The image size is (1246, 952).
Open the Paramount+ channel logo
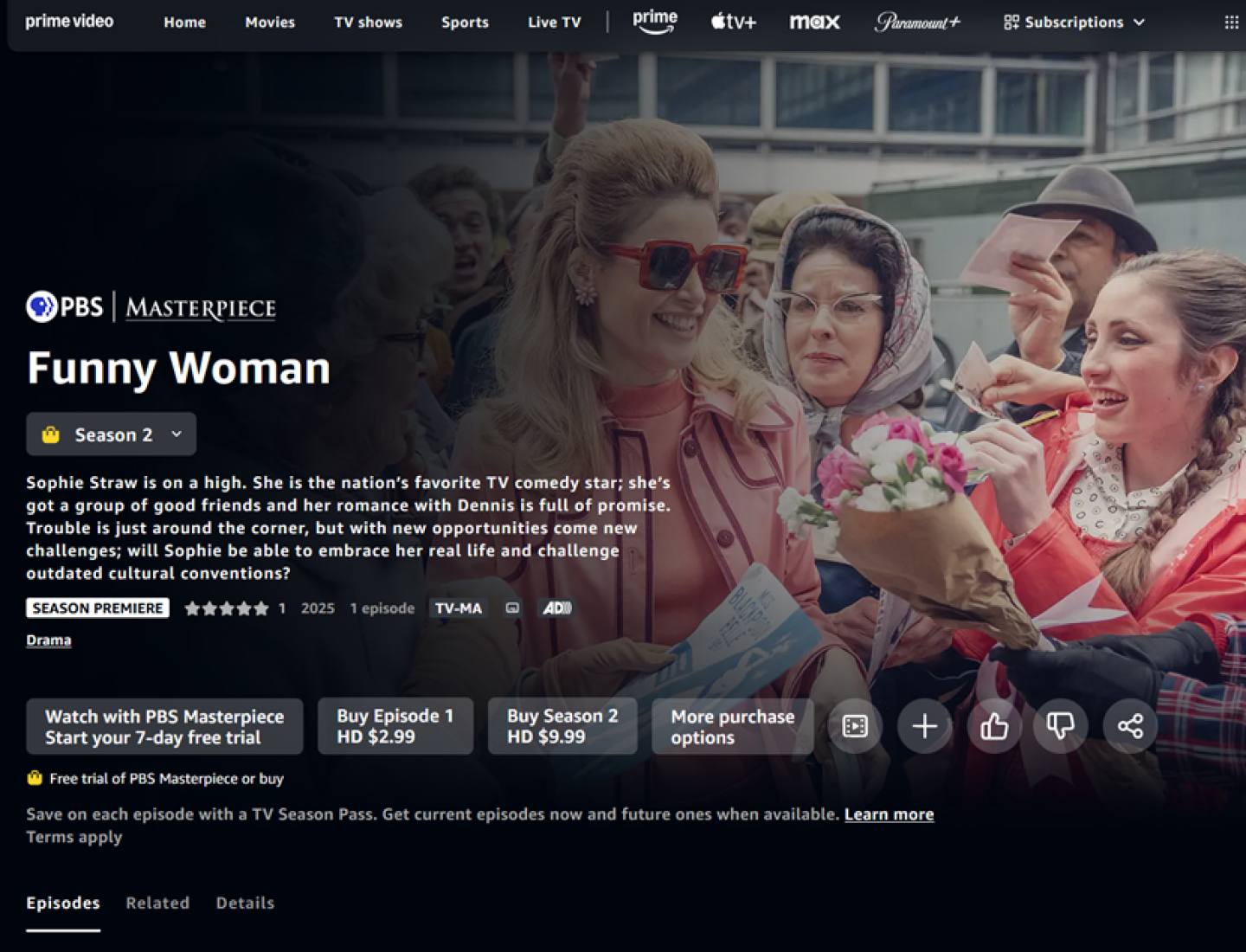pyautogui.click(x=917, y=23)
